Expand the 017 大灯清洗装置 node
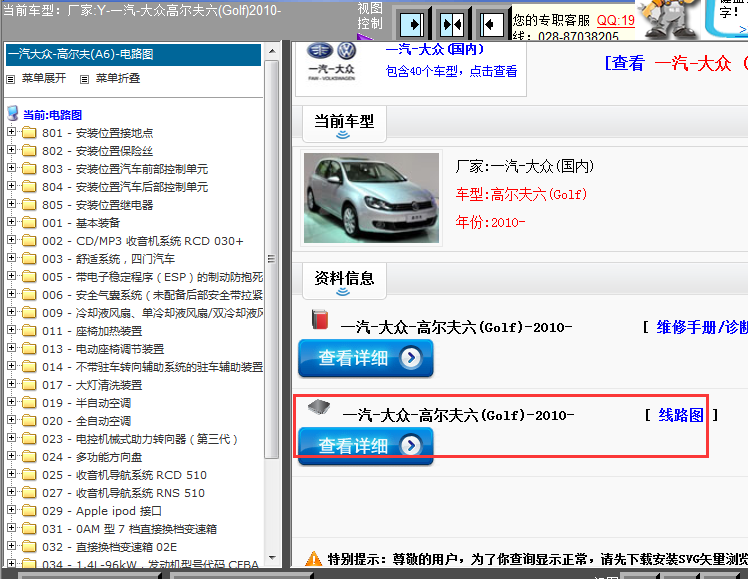The height and width of the screenshot is (579, 748). click(12, 385)
